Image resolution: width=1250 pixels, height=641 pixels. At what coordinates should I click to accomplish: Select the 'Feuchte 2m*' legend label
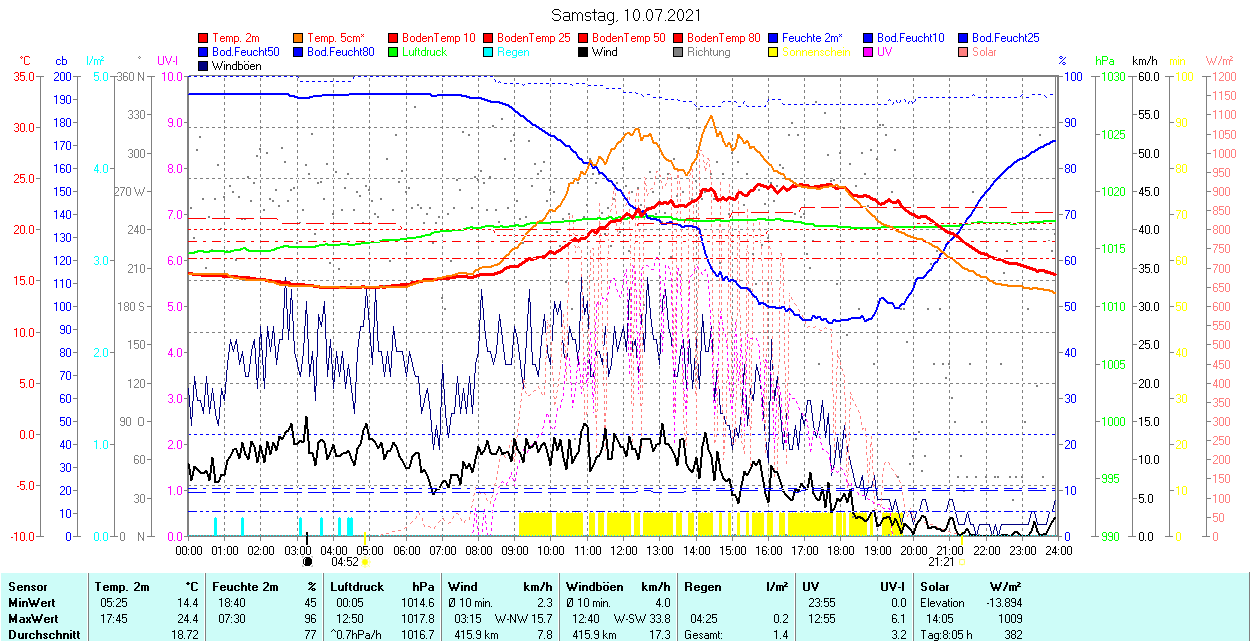[x=814, y=38]
